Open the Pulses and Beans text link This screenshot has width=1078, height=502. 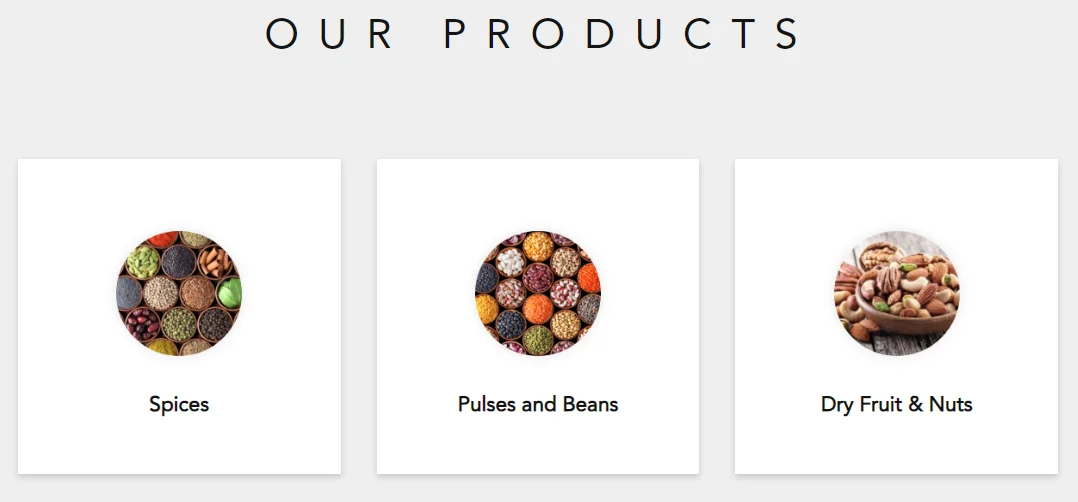coord(538,404)
